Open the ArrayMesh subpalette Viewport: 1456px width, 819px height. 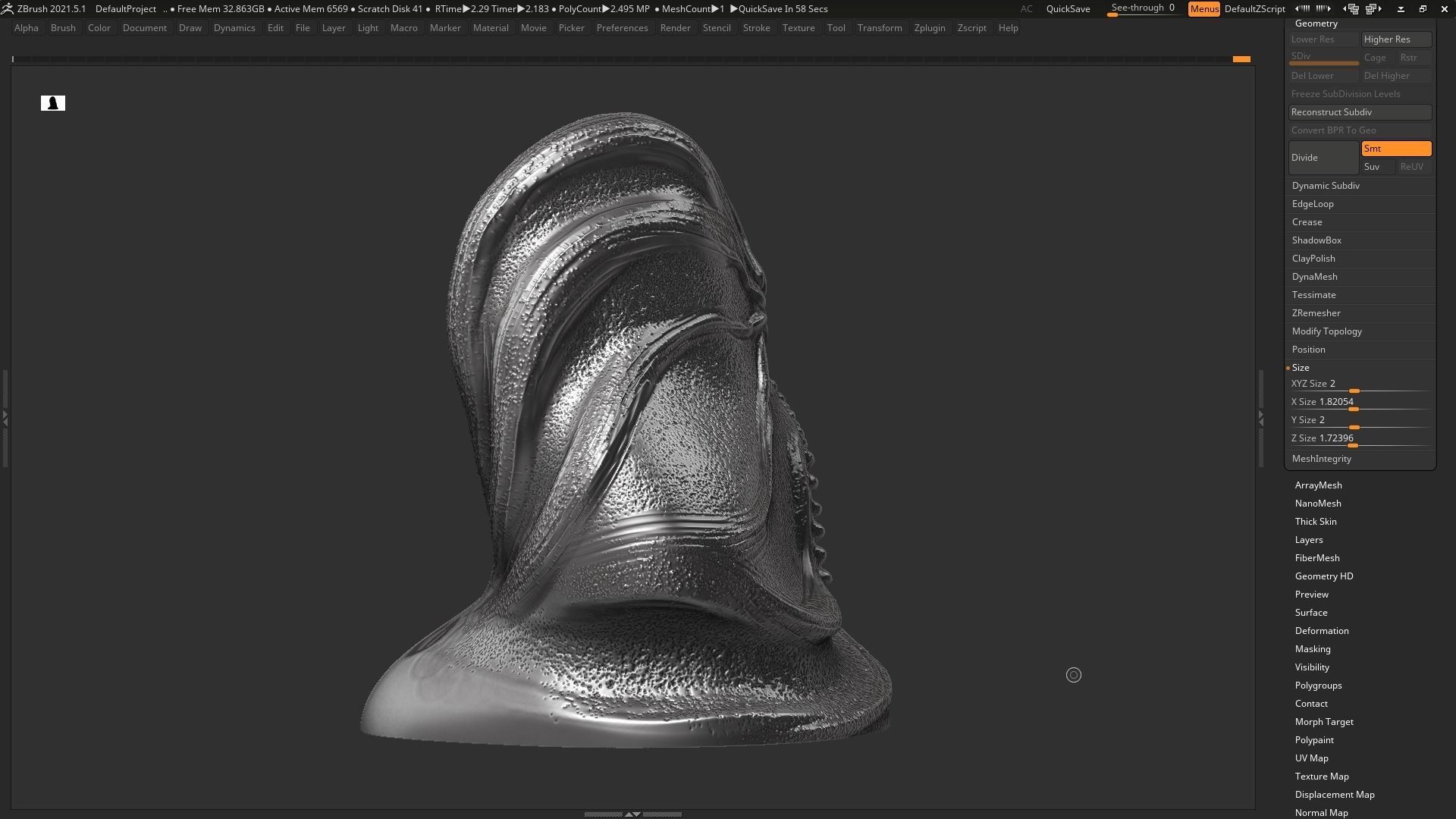pos(1318,485)
